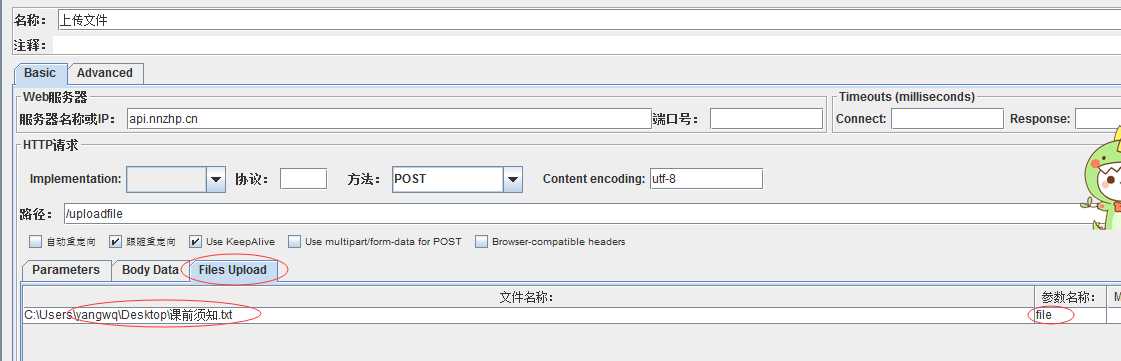Click the 文件名称 column header

pyautogui.click(x=528, y=297)
